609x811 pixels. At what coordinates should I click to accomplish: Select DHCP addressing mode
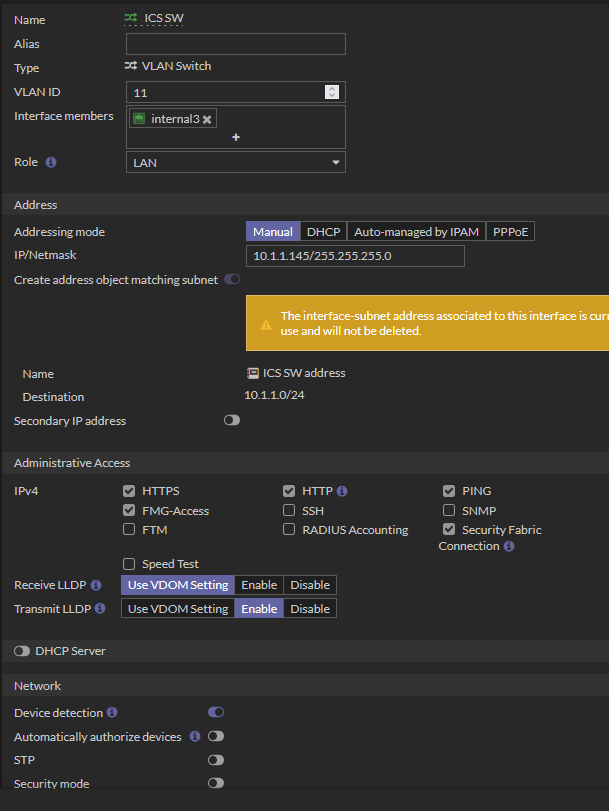(x=323, y=232)
